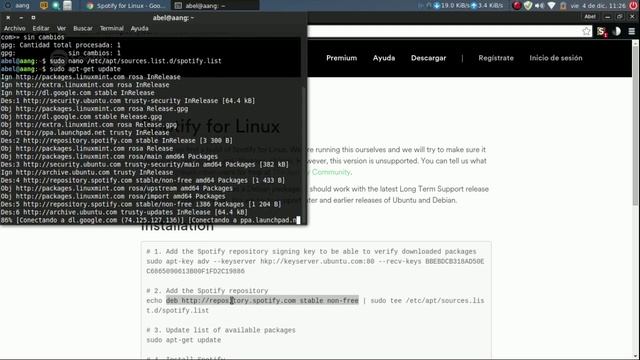640x360 pixels.
Task: Click the red round tray icon
Action: (x=517, y=5)
